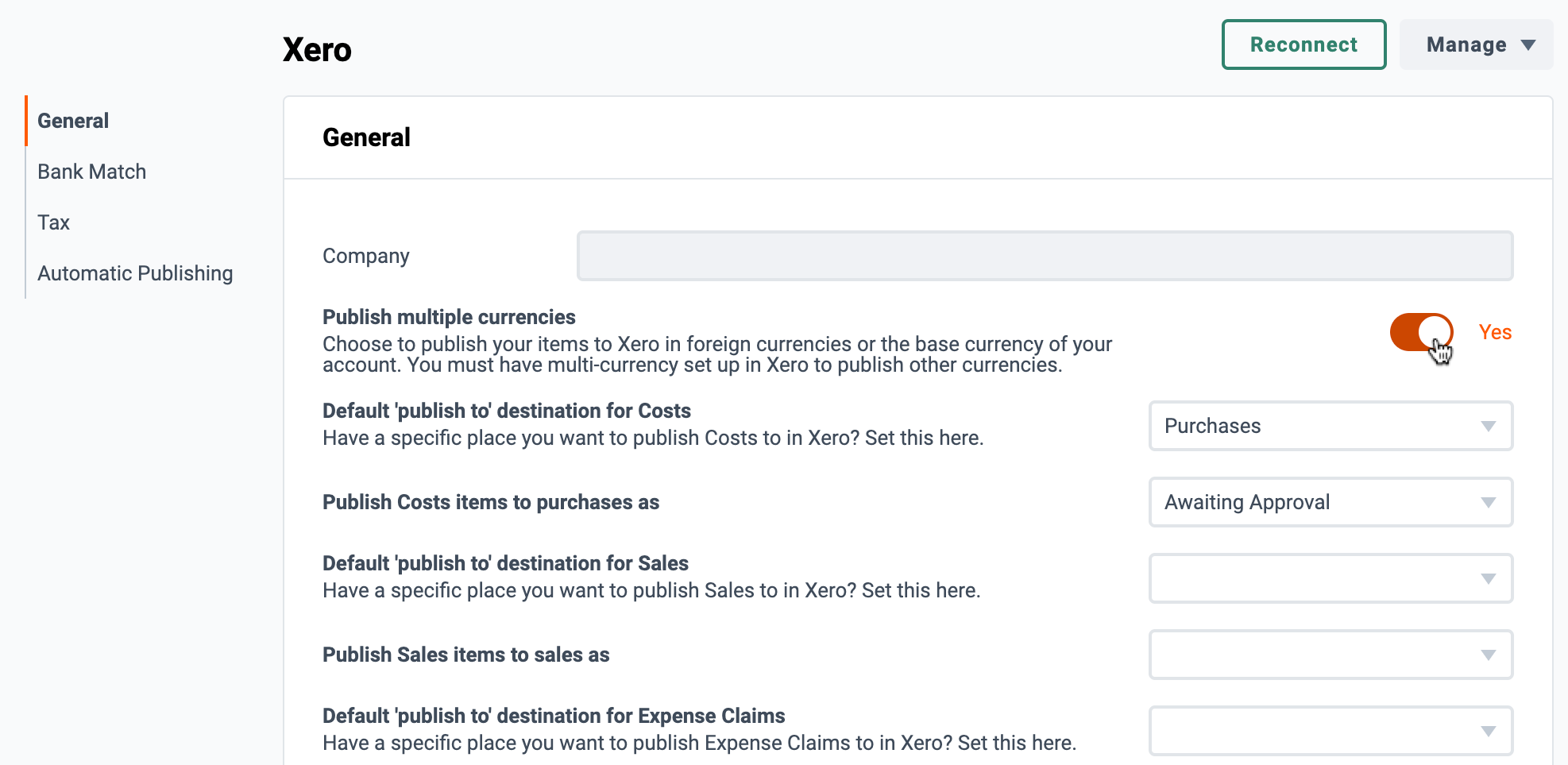Click the 'Publish multiple currencies' heading
The image size is (1568, 765).
[x=449, y=317]
